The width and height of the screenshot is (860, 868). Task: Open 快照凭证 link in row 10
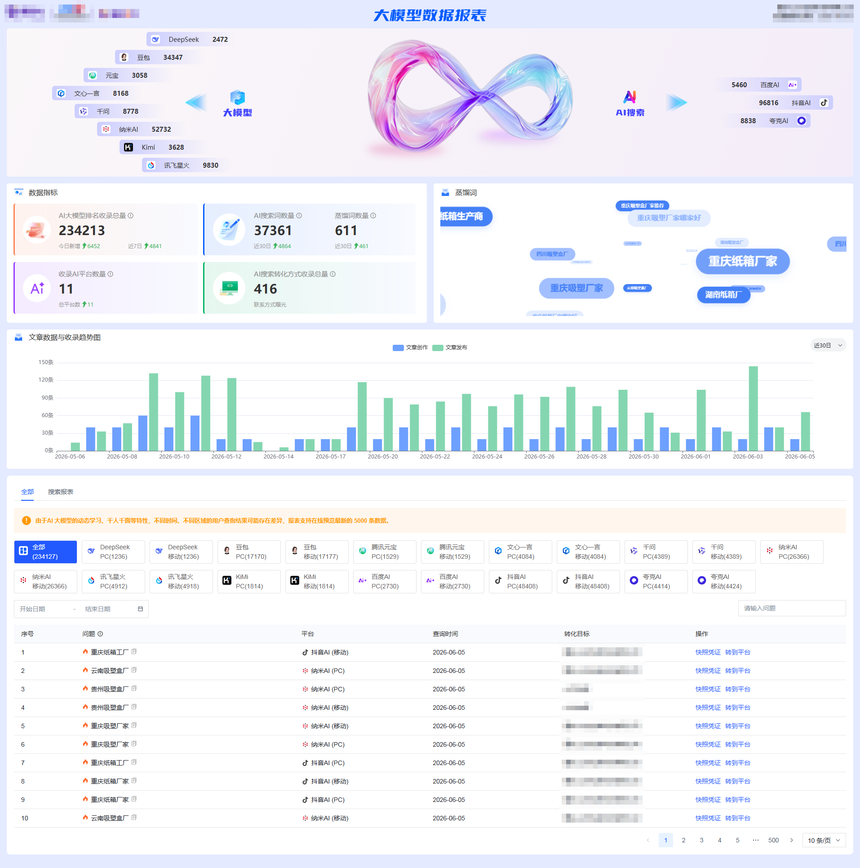click(708, 818)
